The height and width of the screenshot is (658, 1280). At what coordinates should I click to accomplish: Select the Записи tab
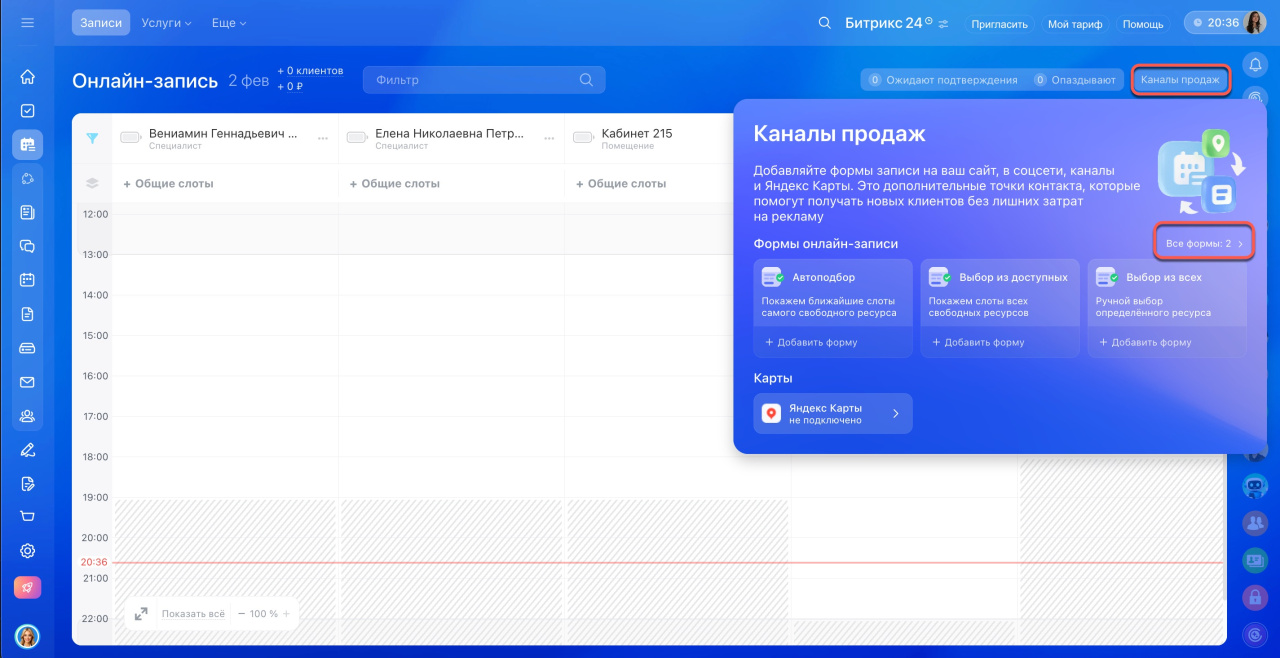pyautogui.click(x=100, y=23)
